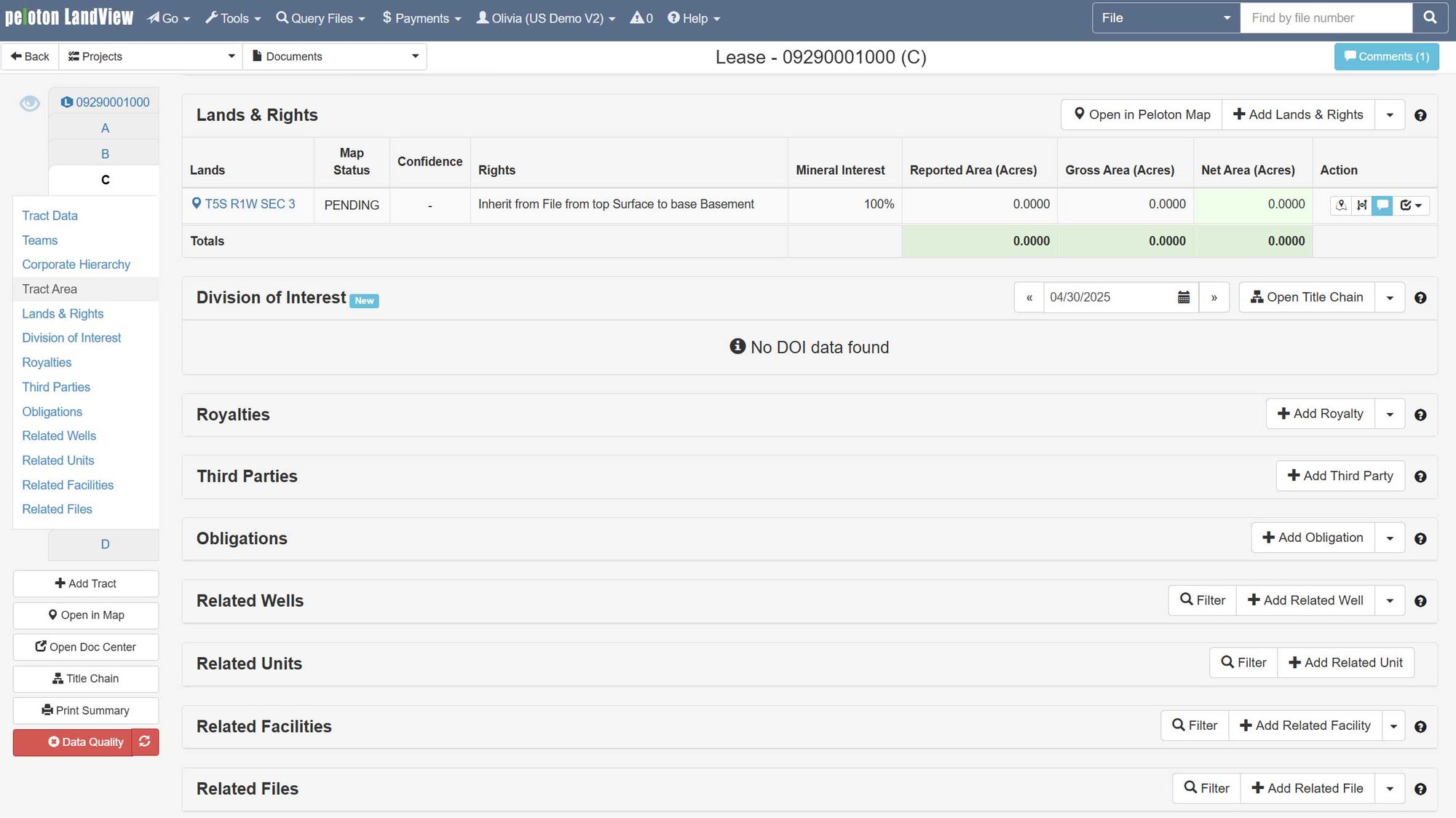Open the T5S R1W SEC 3 land link
The image size is (1456, 818).
coord(250,204)
